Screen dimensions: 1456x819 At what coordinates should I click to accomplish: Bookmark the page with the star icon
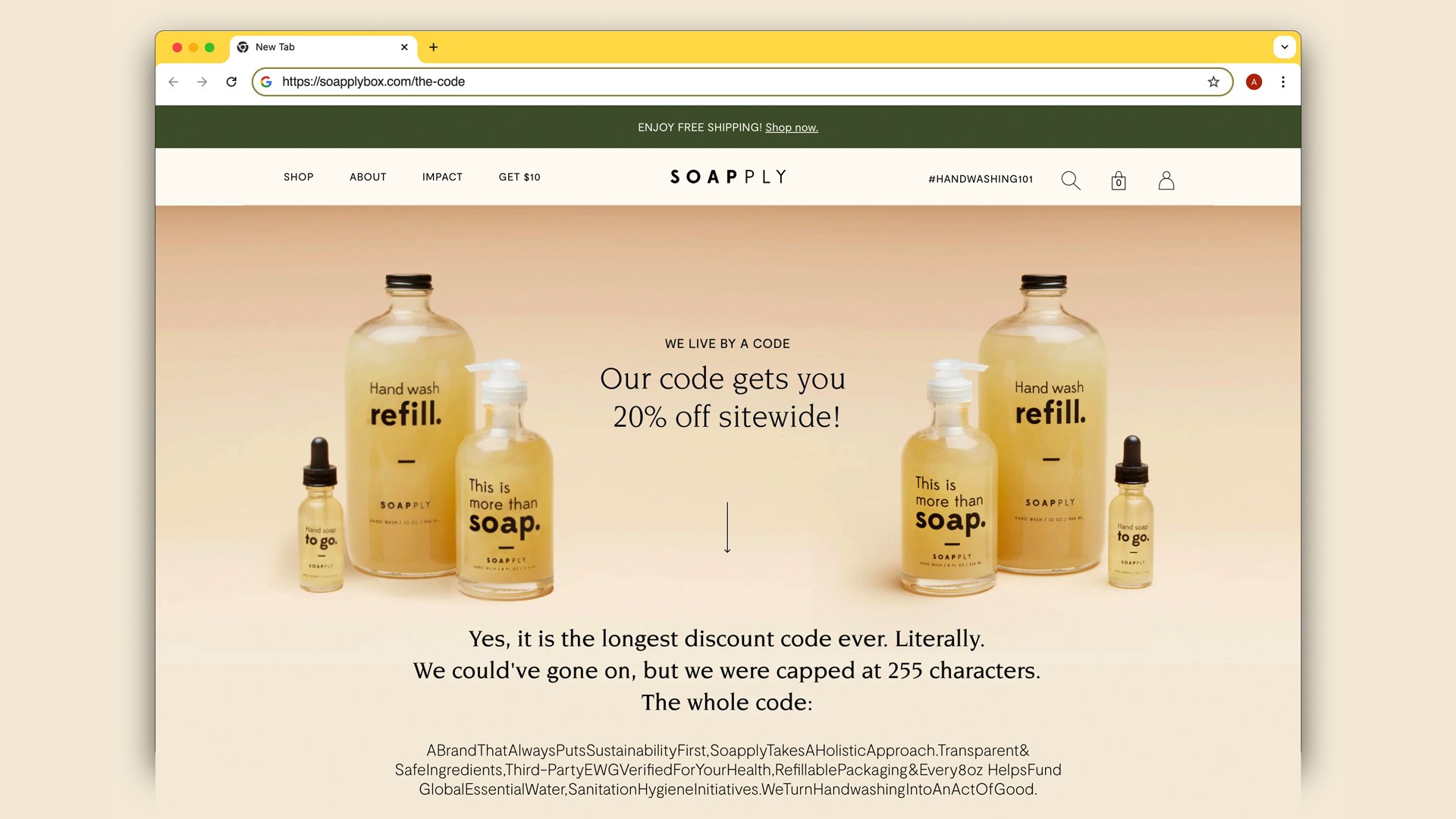(x=1213, y=82)
